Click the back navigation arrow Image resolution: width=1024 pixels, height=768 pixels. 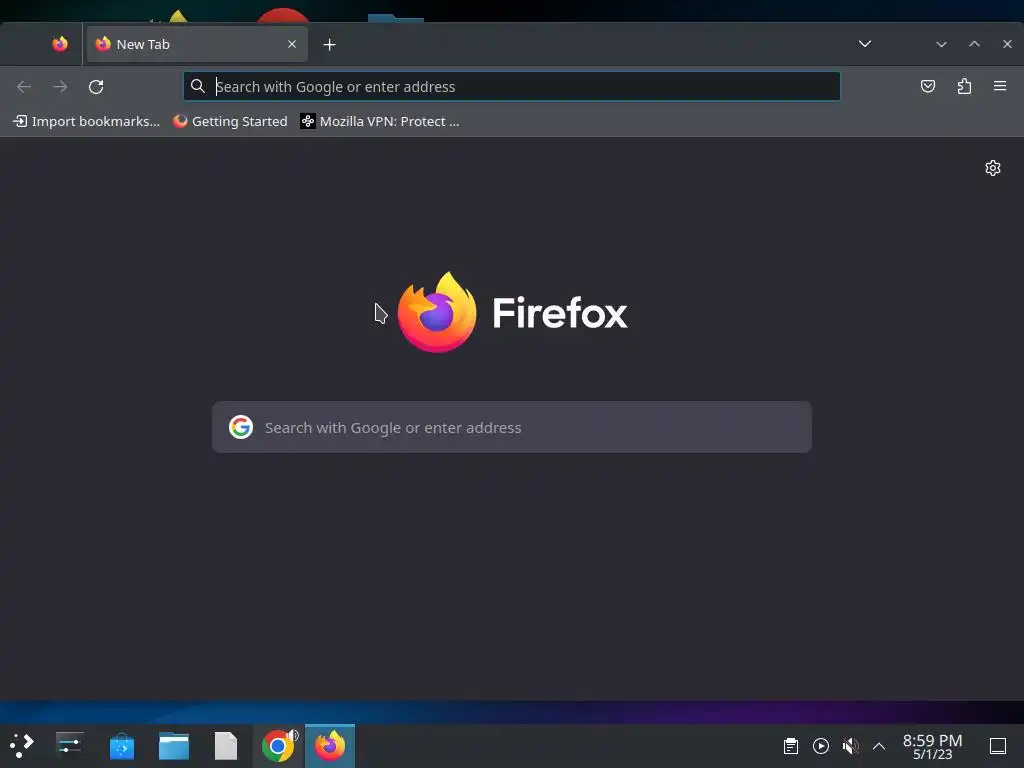24,86
